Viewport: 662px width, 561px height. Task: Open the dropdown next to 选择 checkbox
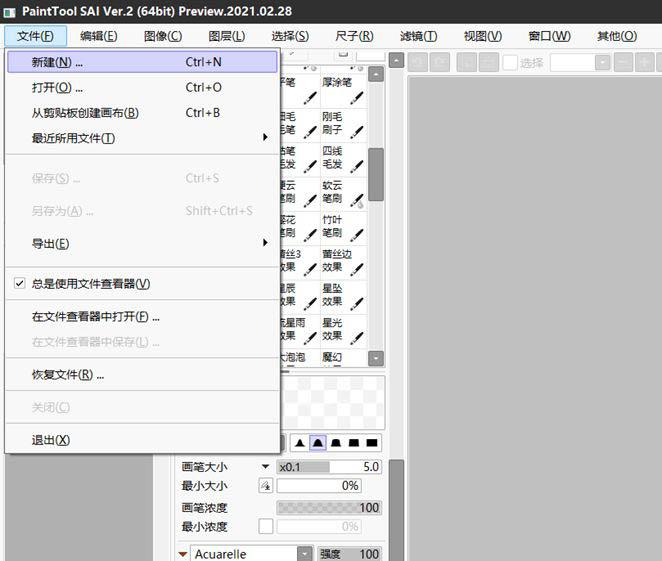point(603,63)
